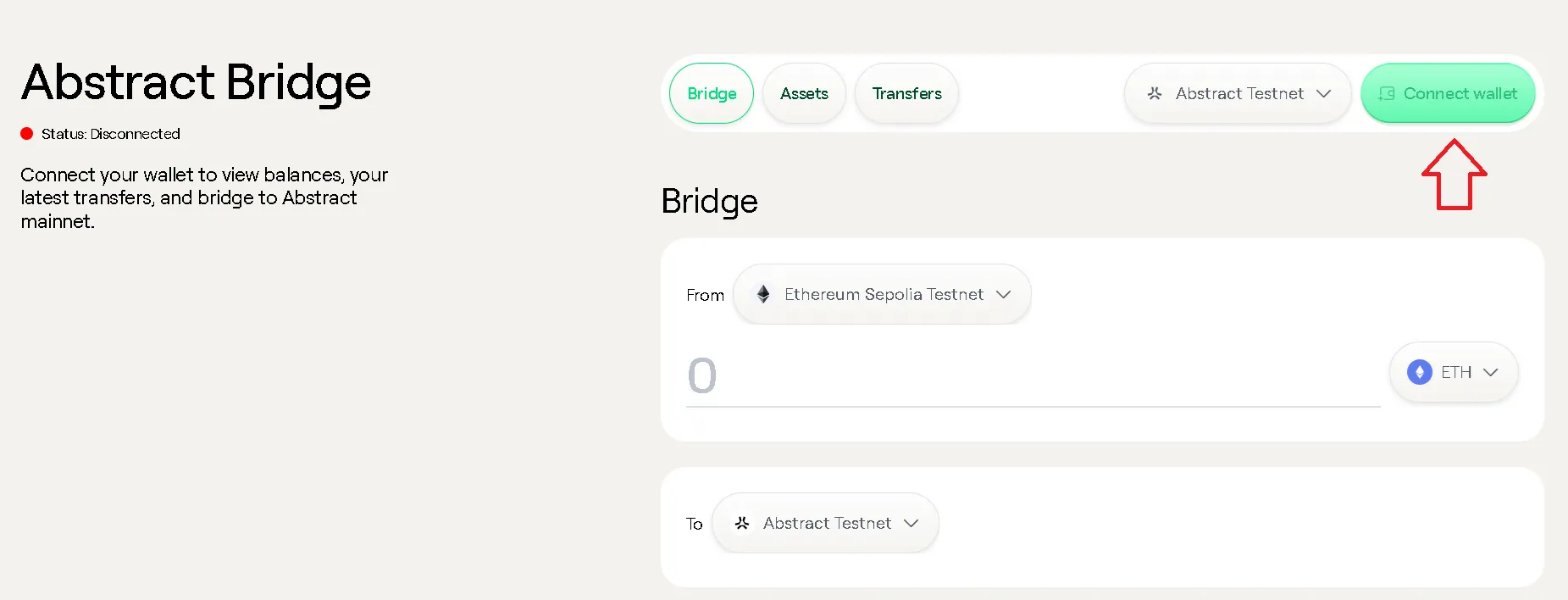This screenshot has height=600, width=1568.
Task: Expand the chevron next to ETH token
Action: coord(1491,372)
